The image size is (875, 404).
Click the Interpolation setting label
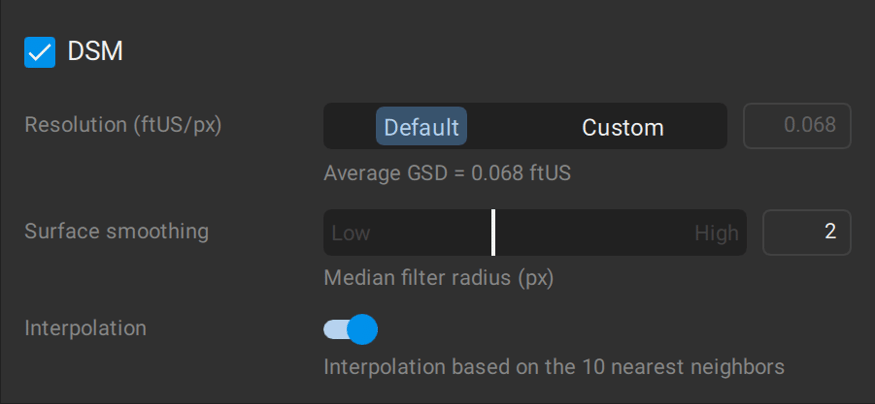tap(85, 328)
